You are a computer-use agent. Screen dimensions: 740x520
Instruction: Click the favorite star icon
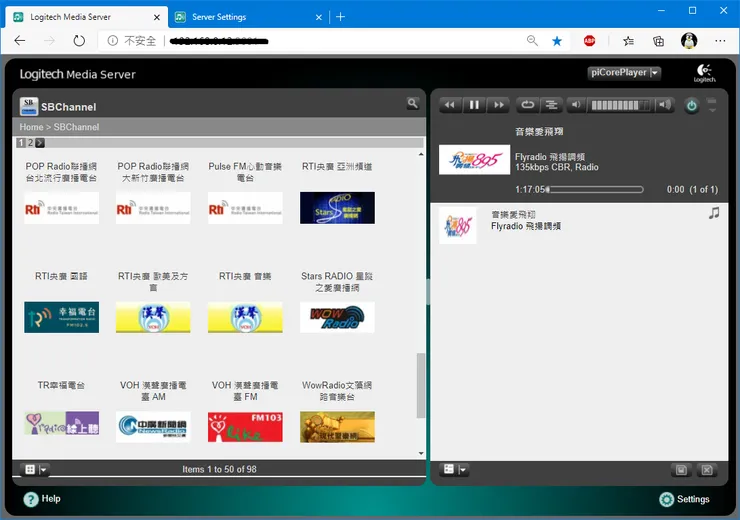pyautogui.click(x=557, y=41)
